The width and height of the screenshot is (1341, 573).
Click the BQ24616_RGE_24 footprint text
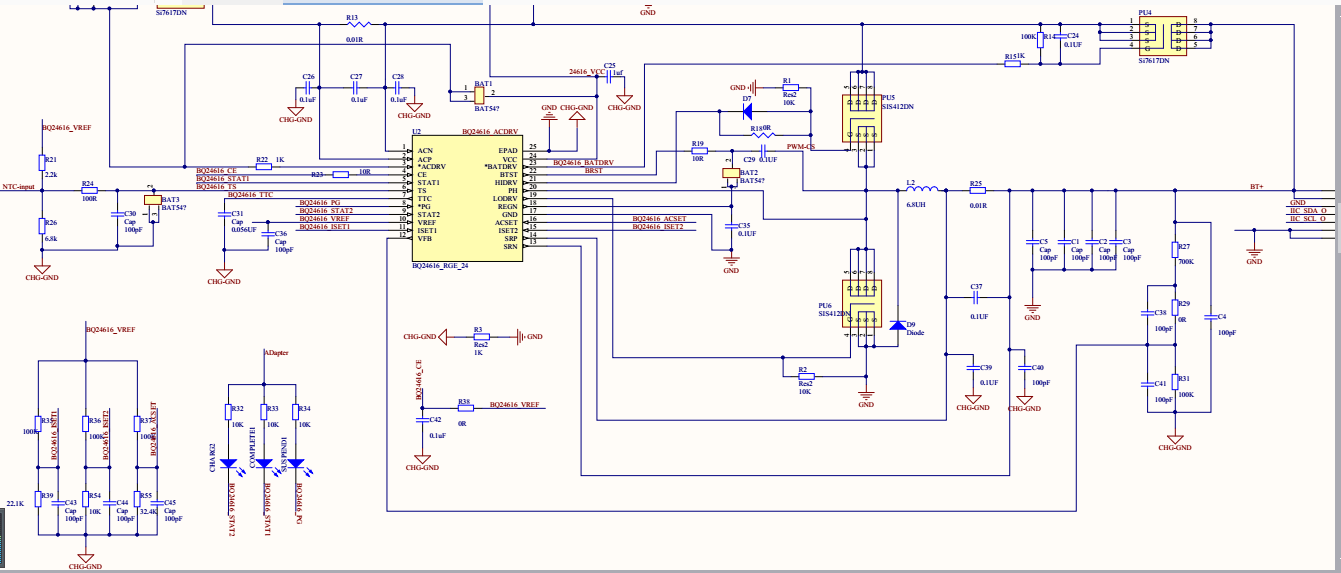pos(441,267)
